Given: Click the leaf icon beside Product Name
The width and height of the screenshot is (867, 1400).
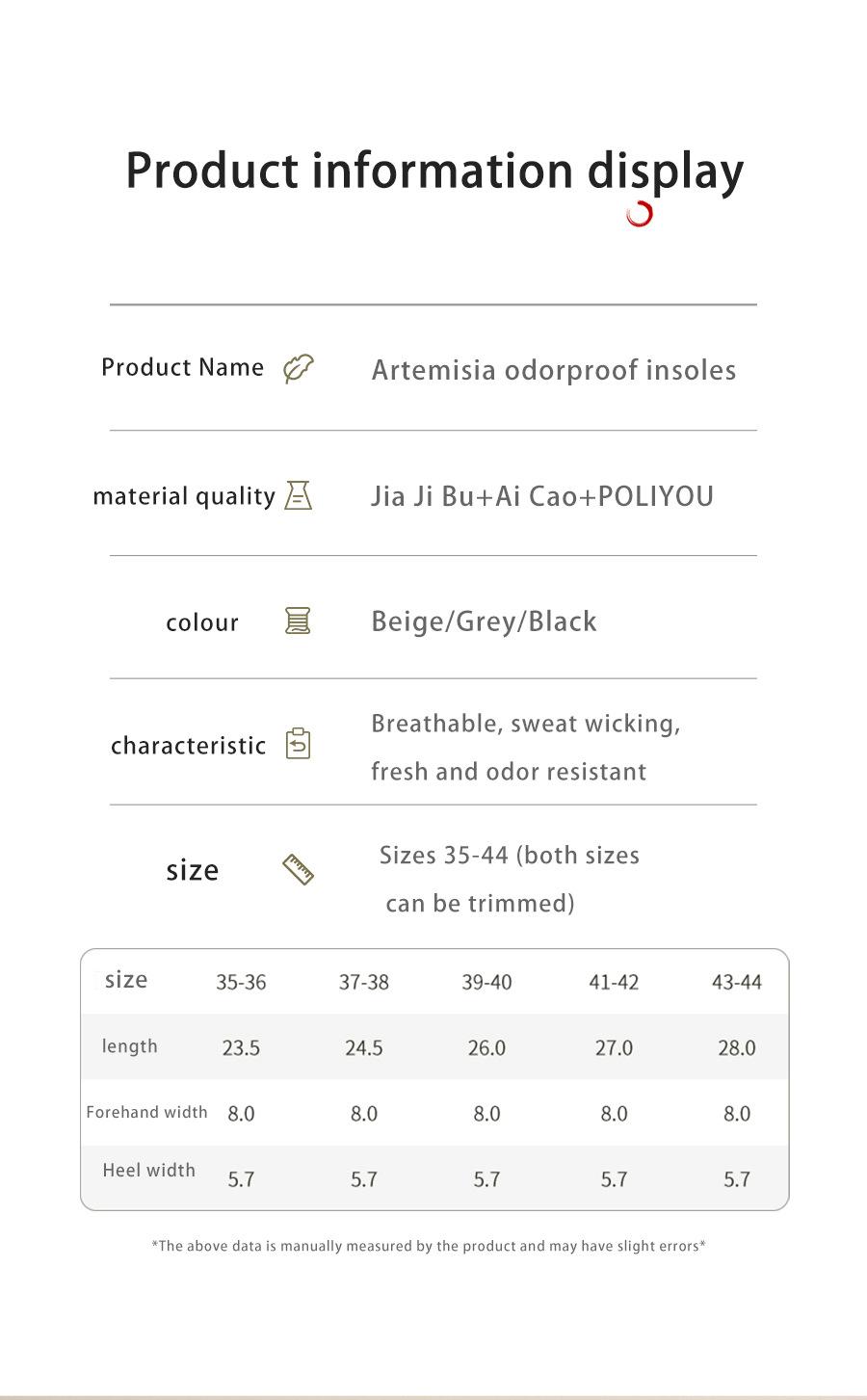Looking at the screenshot, I should tap(299, 369).
